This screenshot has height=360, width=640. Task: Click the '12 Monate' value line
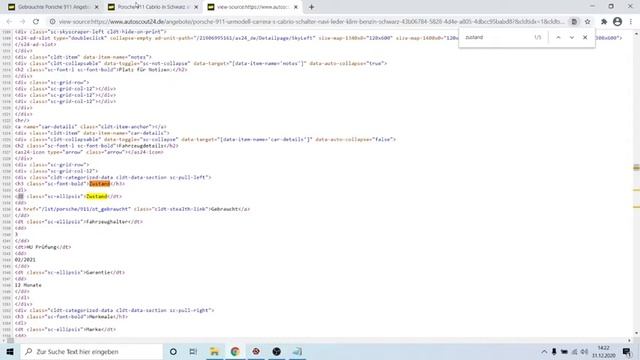pyautogui.click(x=28, y=285)
